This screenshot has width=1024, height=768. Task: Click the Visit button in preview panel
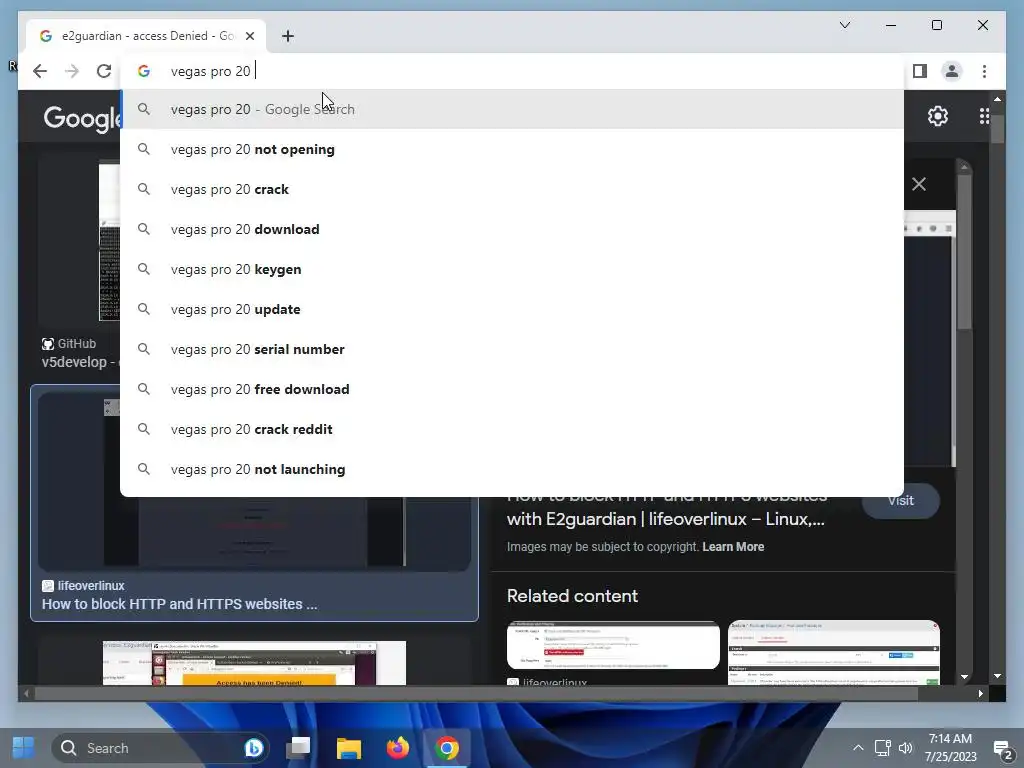901,501
